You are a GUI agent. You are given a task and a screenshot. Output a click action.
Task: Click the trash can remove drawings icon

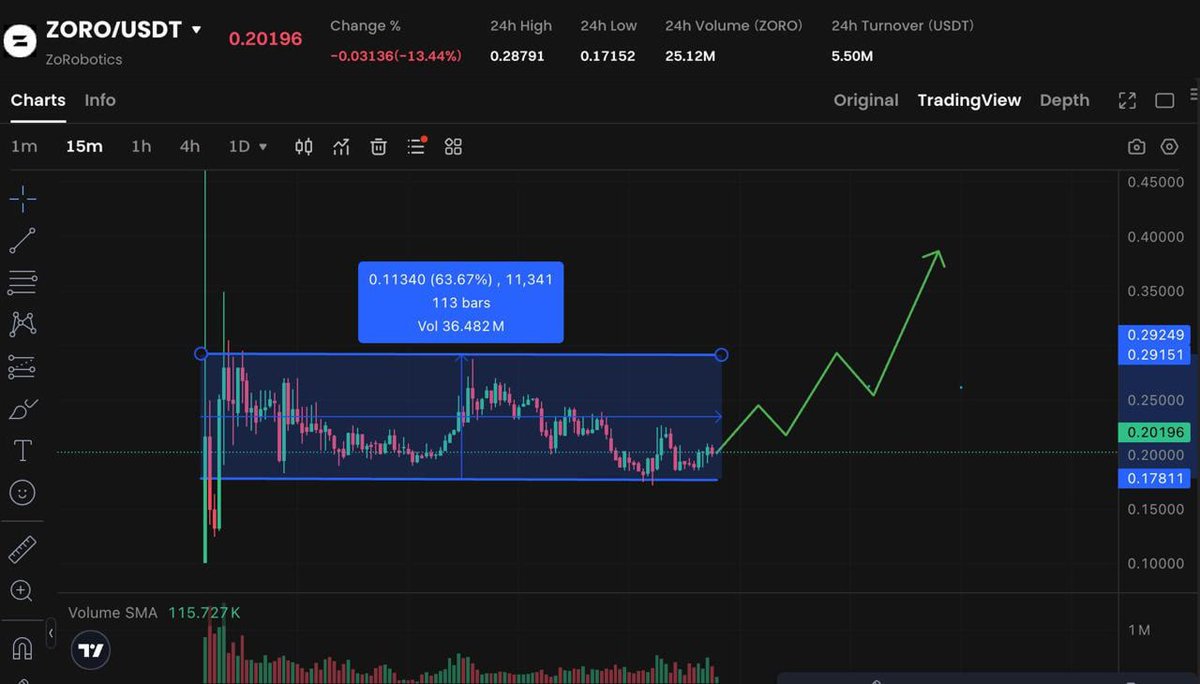[x=379, y=147]
